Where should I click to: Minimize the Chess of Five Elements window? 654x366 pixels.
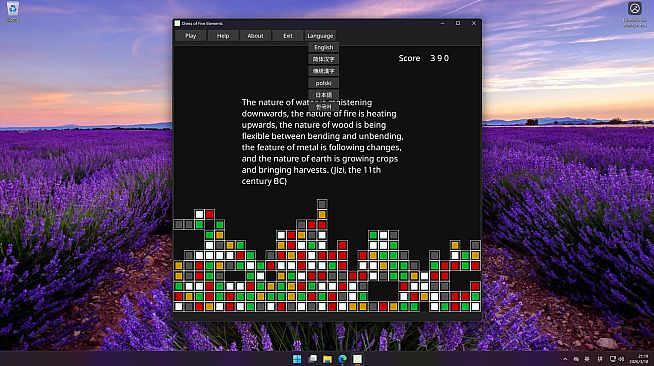[x=443, y=23]
